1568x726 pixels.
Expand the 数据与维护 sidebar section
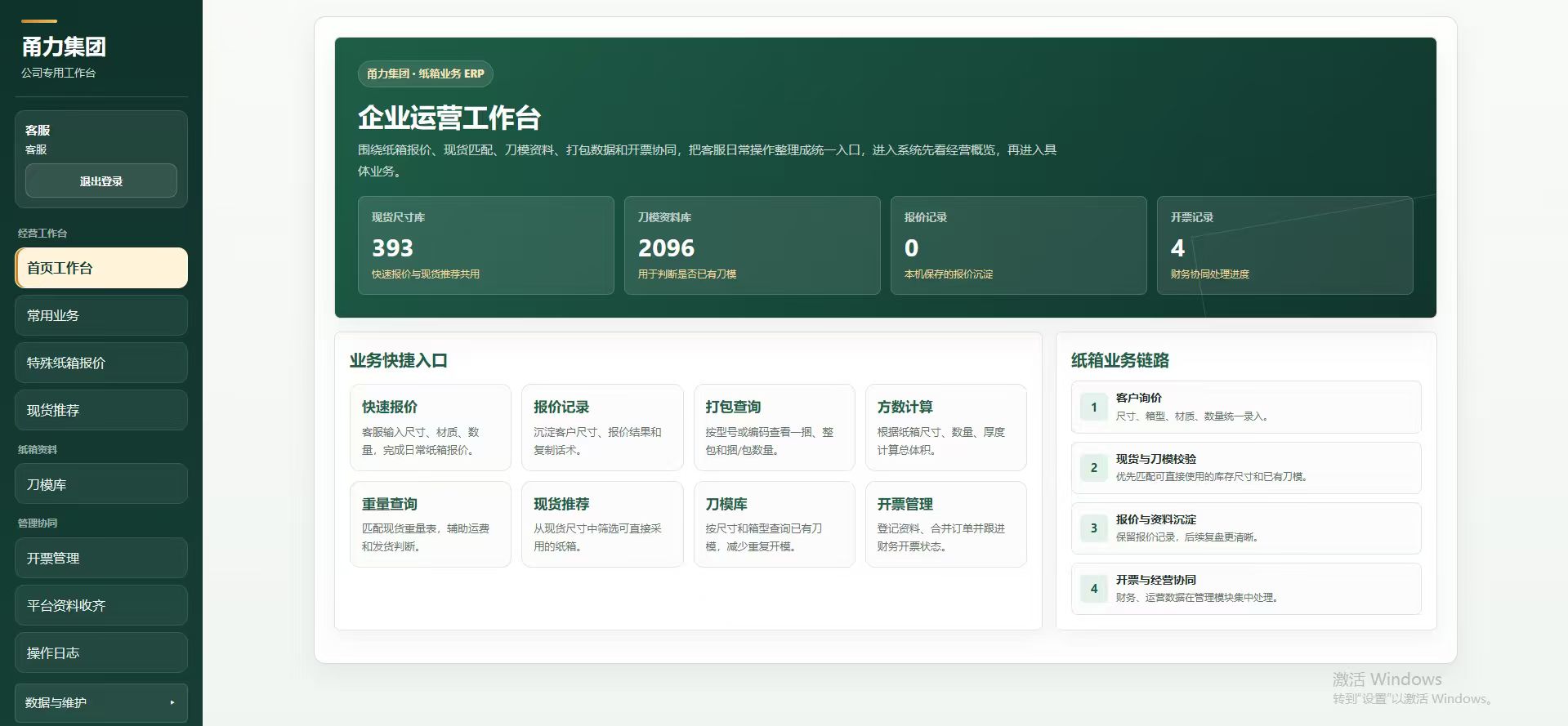[x=101, y=702]
